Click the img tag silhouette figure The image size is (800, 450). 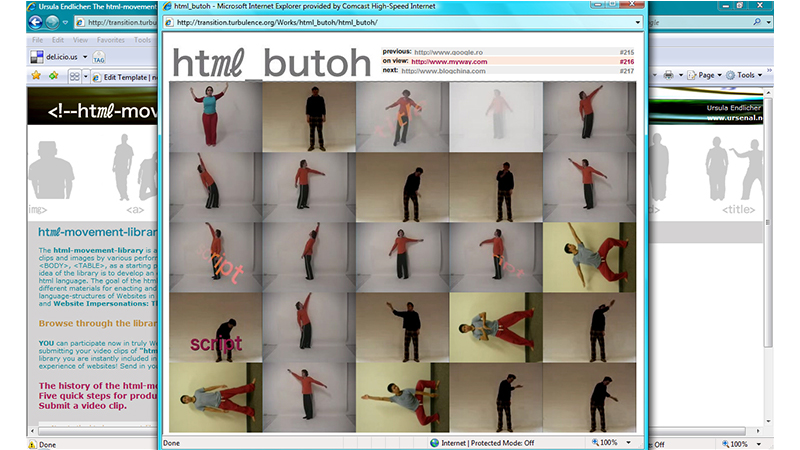[51, 171]
